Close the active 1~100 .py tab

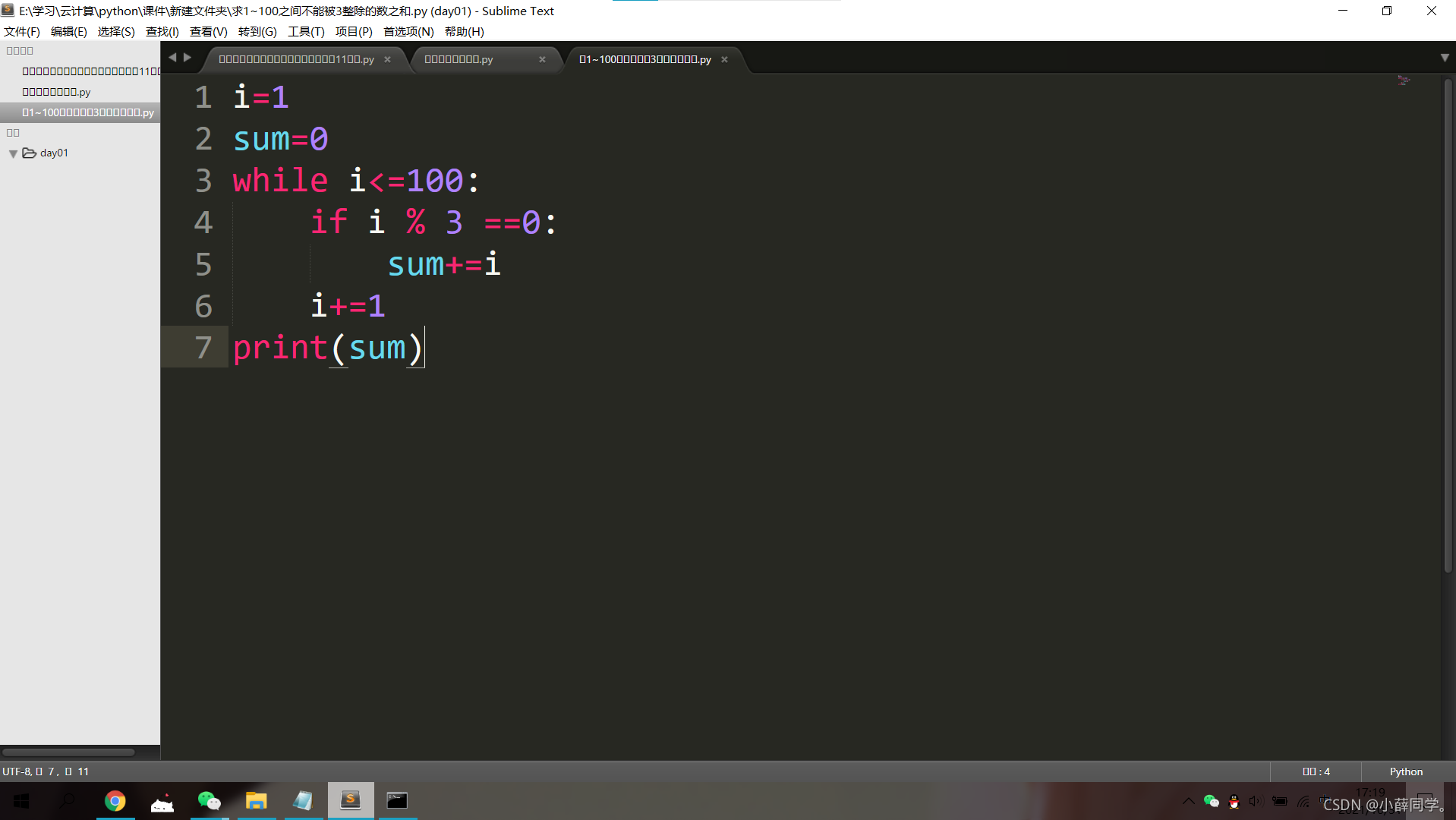pos(724,59)
